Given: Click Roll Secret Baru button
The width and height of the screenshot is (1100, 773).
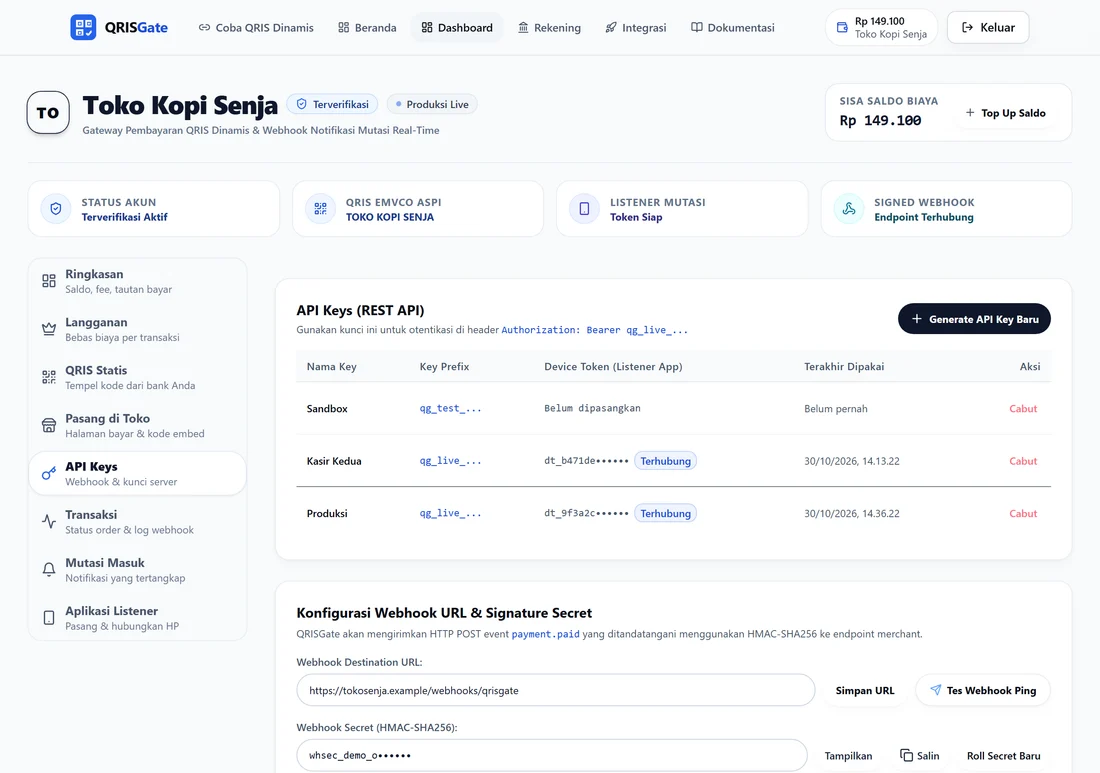Looking at the screenshot, I should tap(1003, 755).
